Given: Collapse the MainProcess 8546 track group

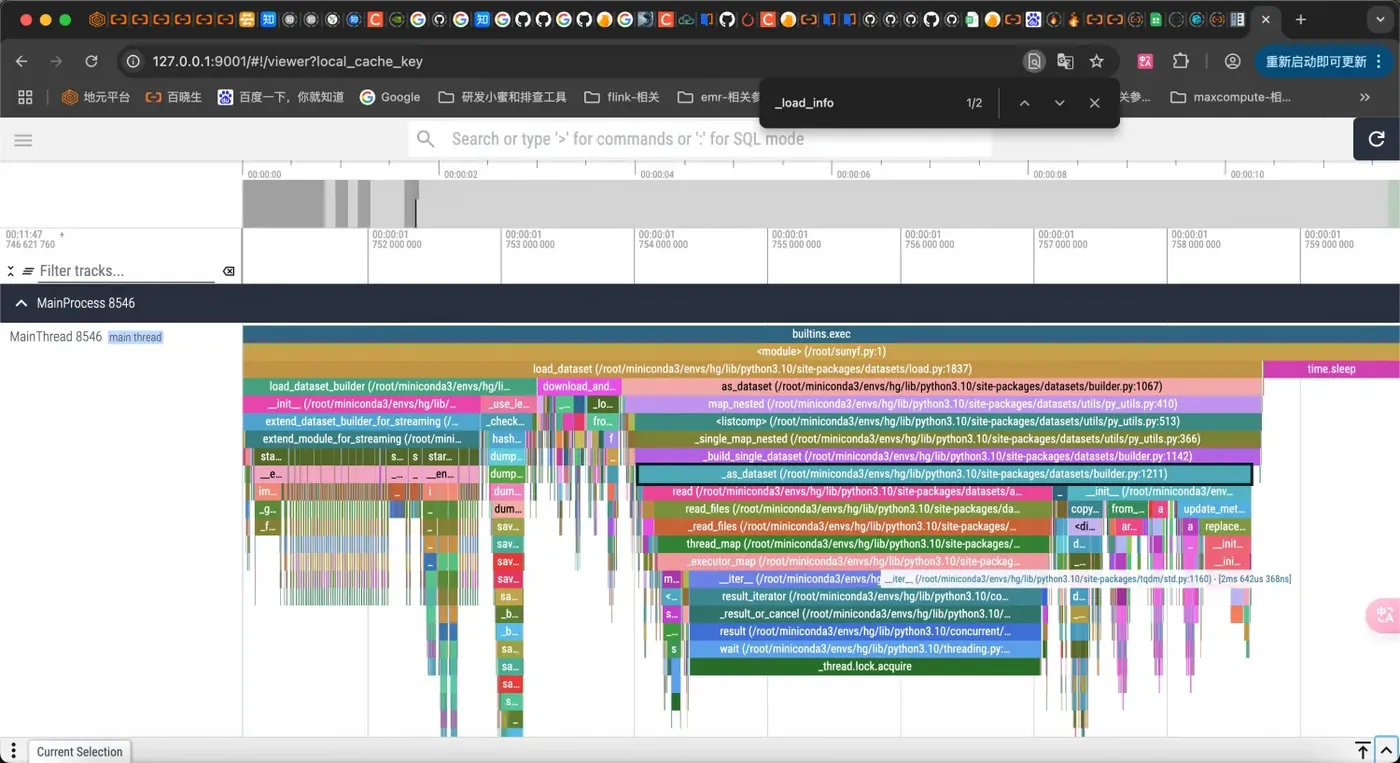Looking at the screenshot, I should pyautogui.click(x=21, y=303).
